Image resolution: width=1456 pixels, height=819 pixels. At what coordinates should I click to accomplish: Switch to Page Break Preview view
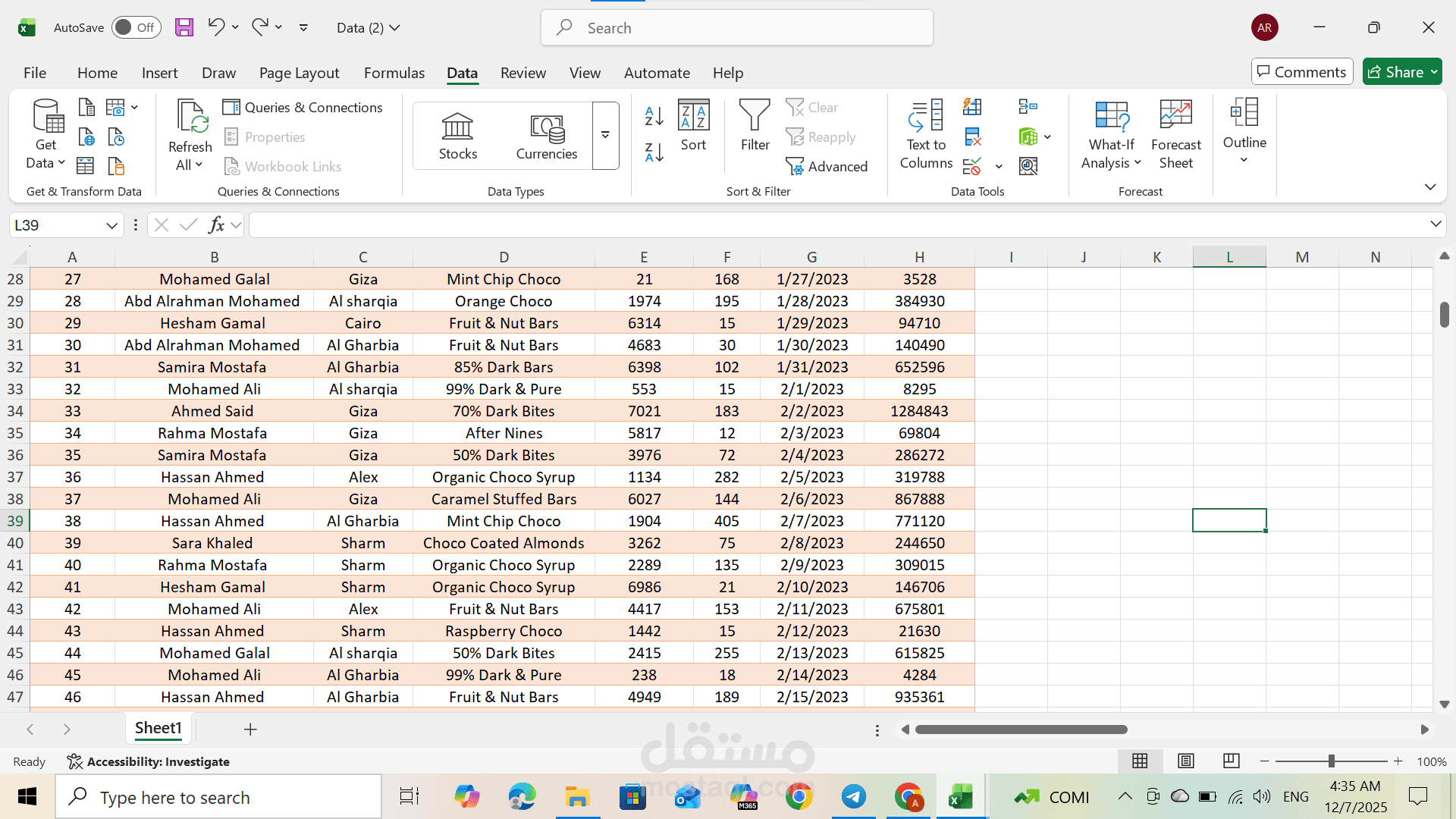click(1232, 761)
